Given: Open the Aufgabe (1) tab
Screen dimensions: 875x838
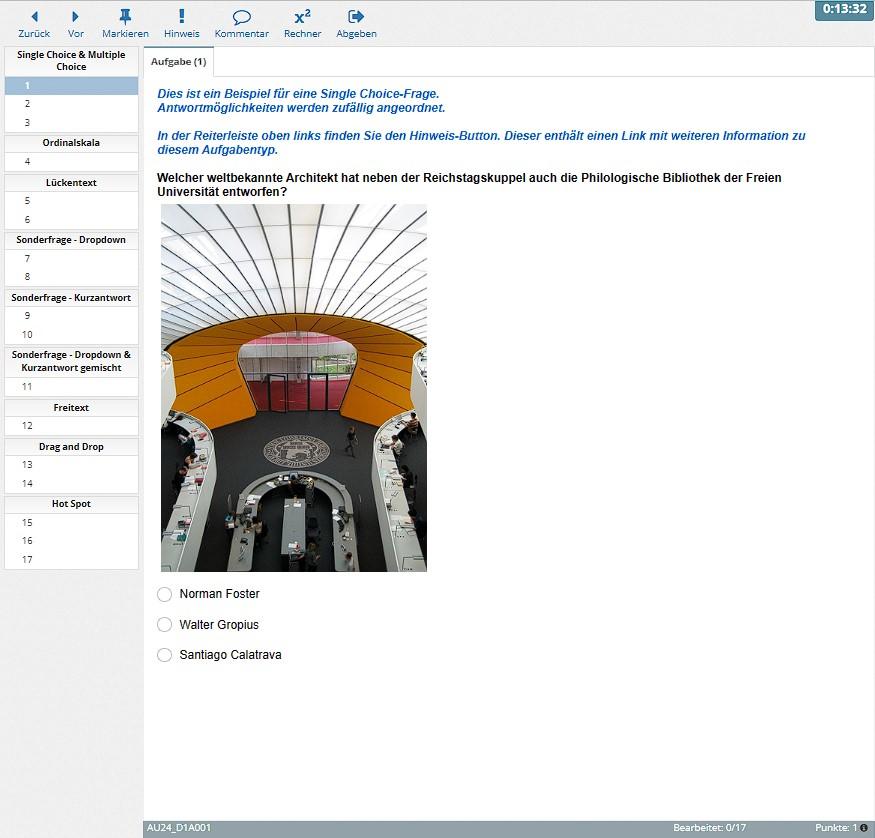Looking at the screenshot, I should pos(178,62).
